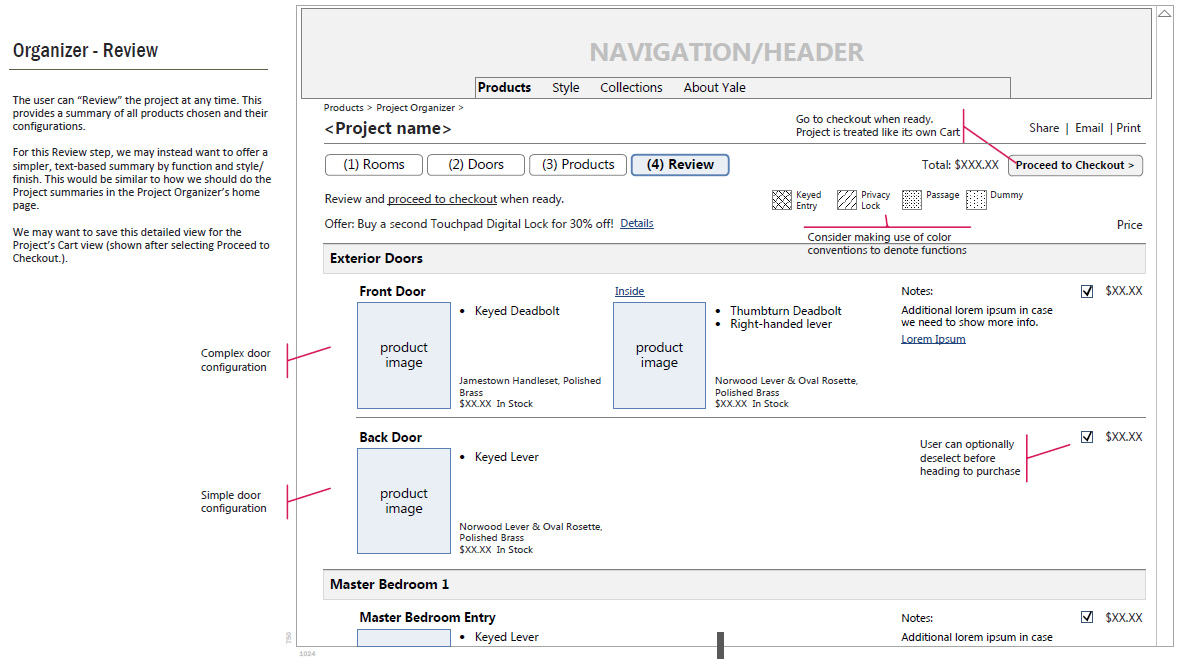Deselect the Back Door price checkbox
Screen dimensions: 1179x659
pyautogui.click(x=1087, y=437)
